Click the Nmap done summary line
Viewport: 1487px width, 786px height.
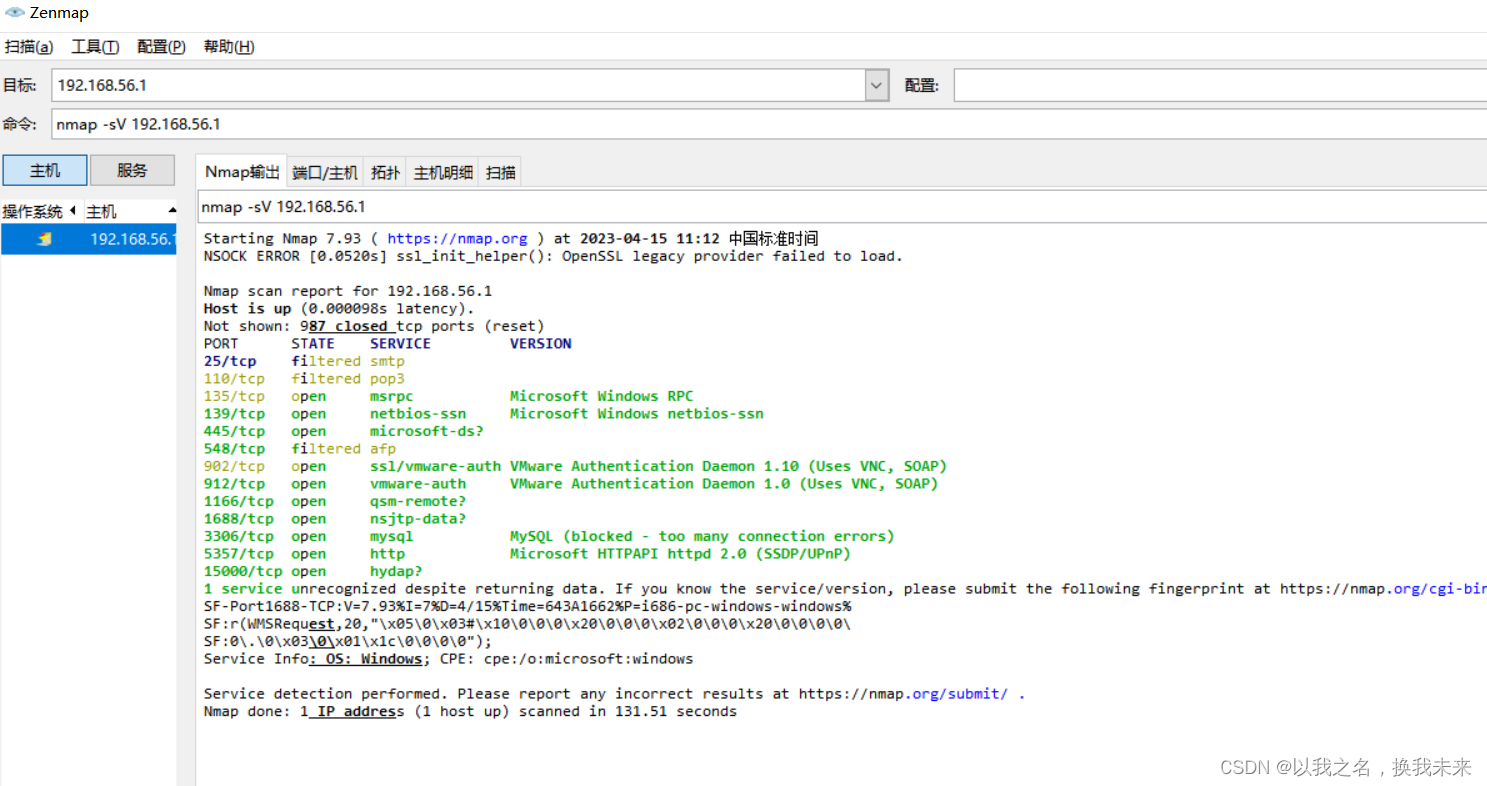tap(470, 712)
